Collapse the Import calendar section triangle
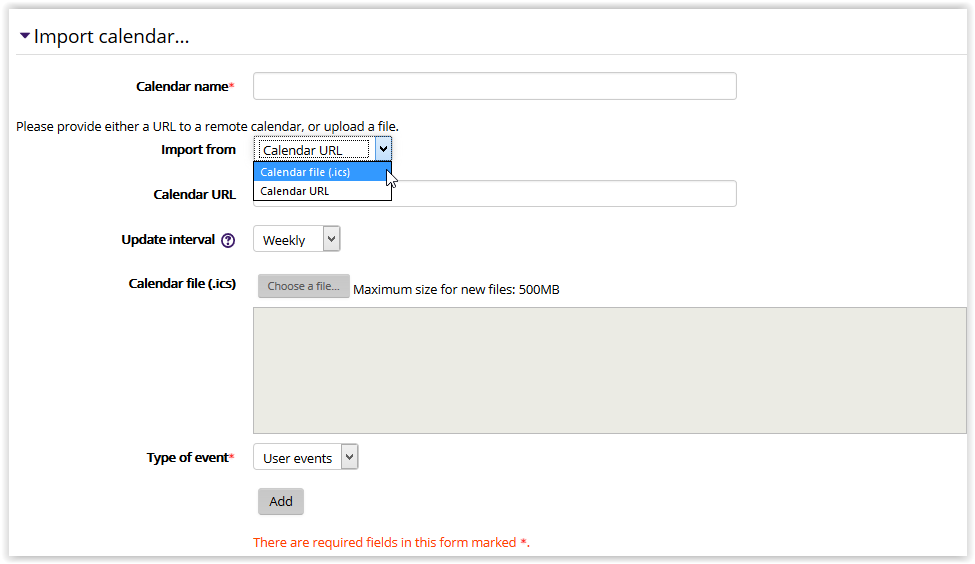The width and height of the screenshot is (975, 564). pos(24,36)
